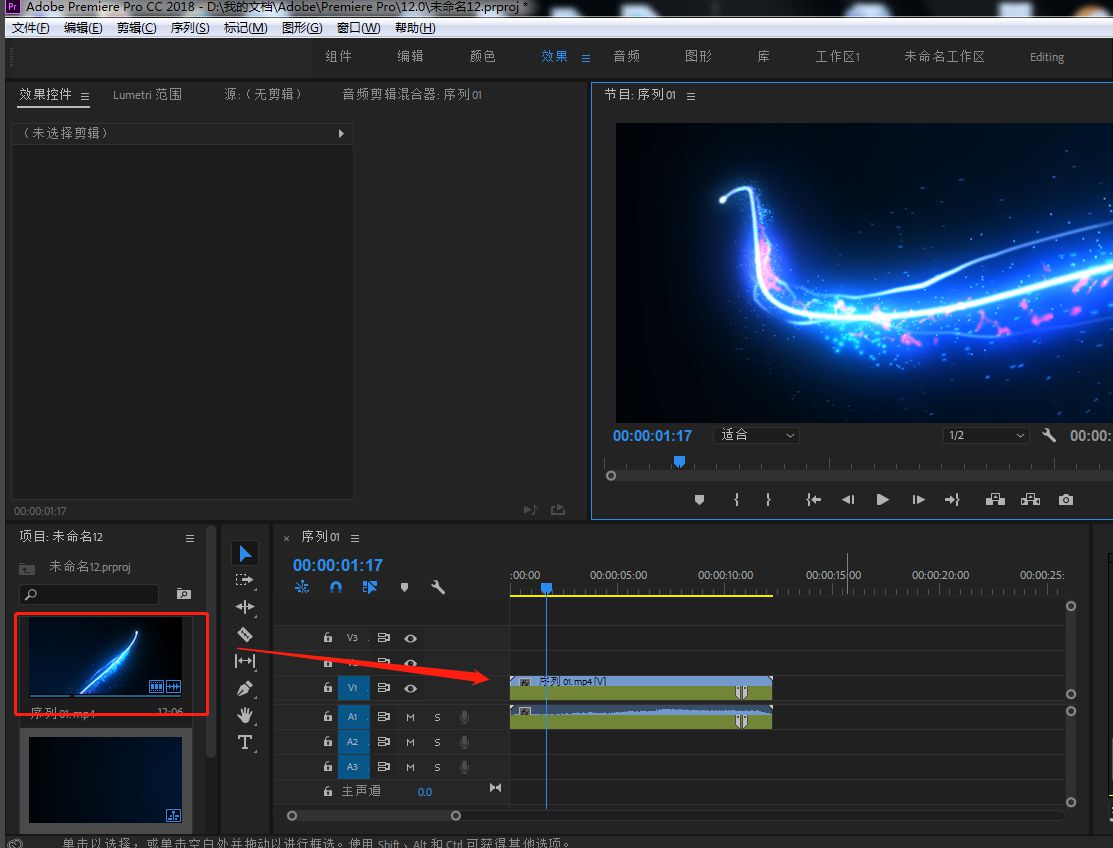This screenshot has height=848, width=1113.
Task: Mute audio track A1
Action: tap(410, 717)
